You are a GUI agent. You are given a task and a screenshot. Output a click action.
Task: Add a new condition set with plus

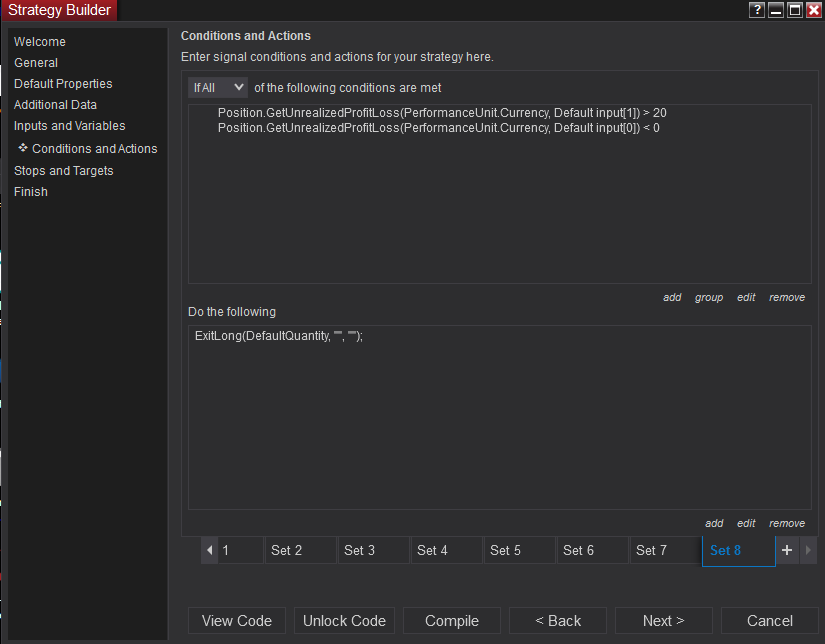pos(787,550)
